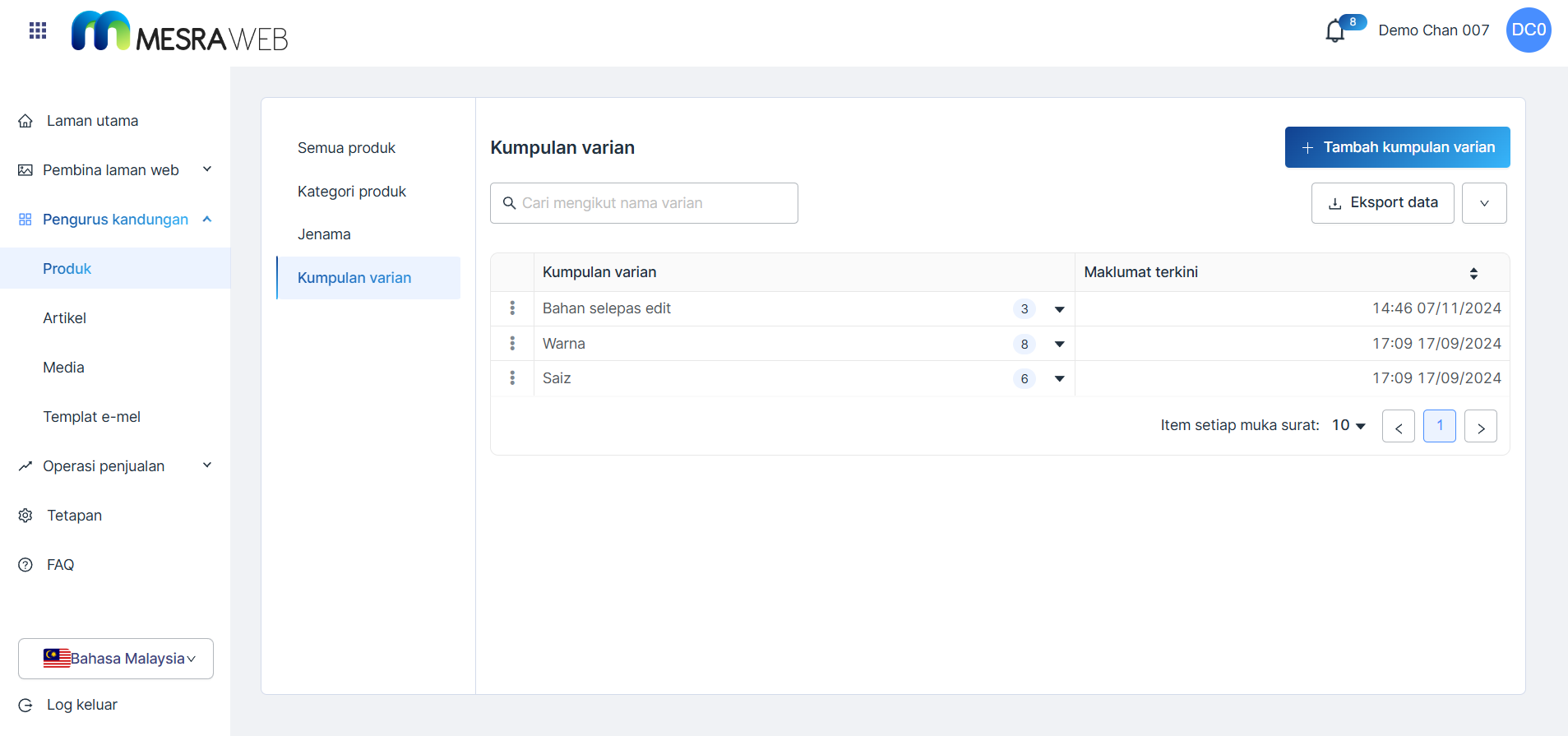
Task: Expand the Warna variant group
Action: click(x=1059, y=345)
